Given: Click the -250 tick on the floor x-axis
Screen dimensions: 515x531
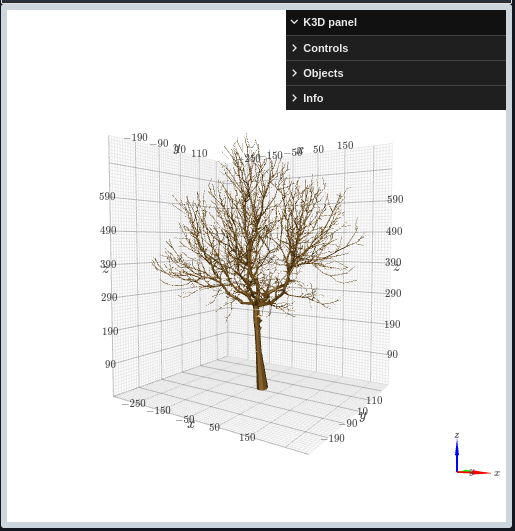Looking at the screenshot, I should (133, 403).
